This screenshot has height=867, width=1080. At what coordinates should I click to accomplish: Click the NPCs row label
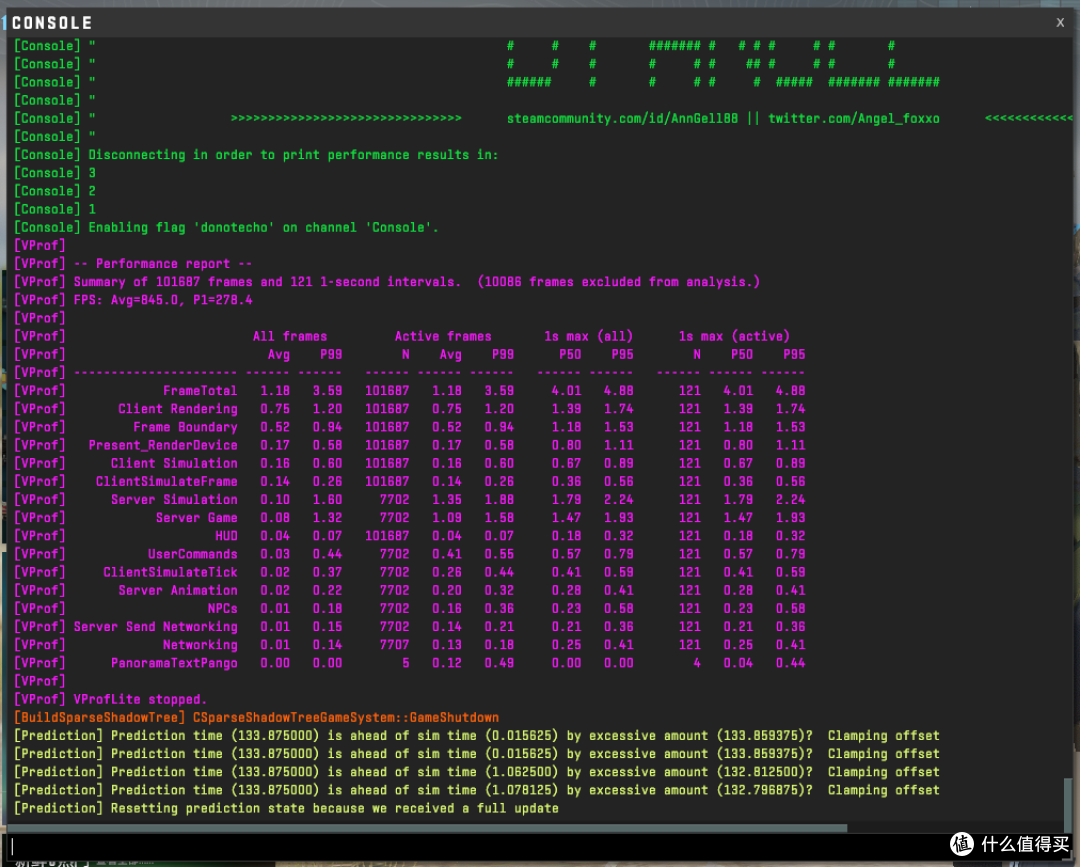click(222, 609)
